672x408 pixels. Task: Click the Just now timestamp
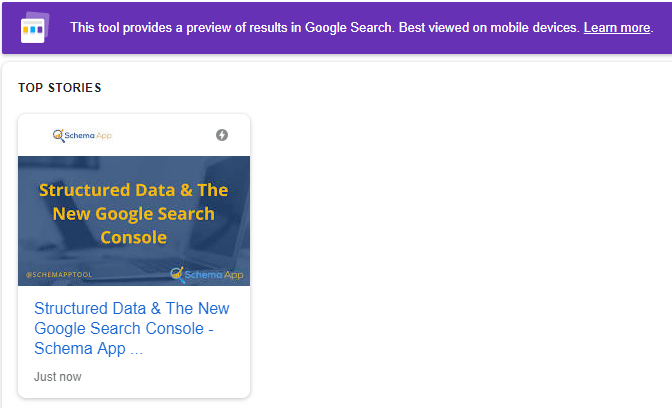[58, 377]
